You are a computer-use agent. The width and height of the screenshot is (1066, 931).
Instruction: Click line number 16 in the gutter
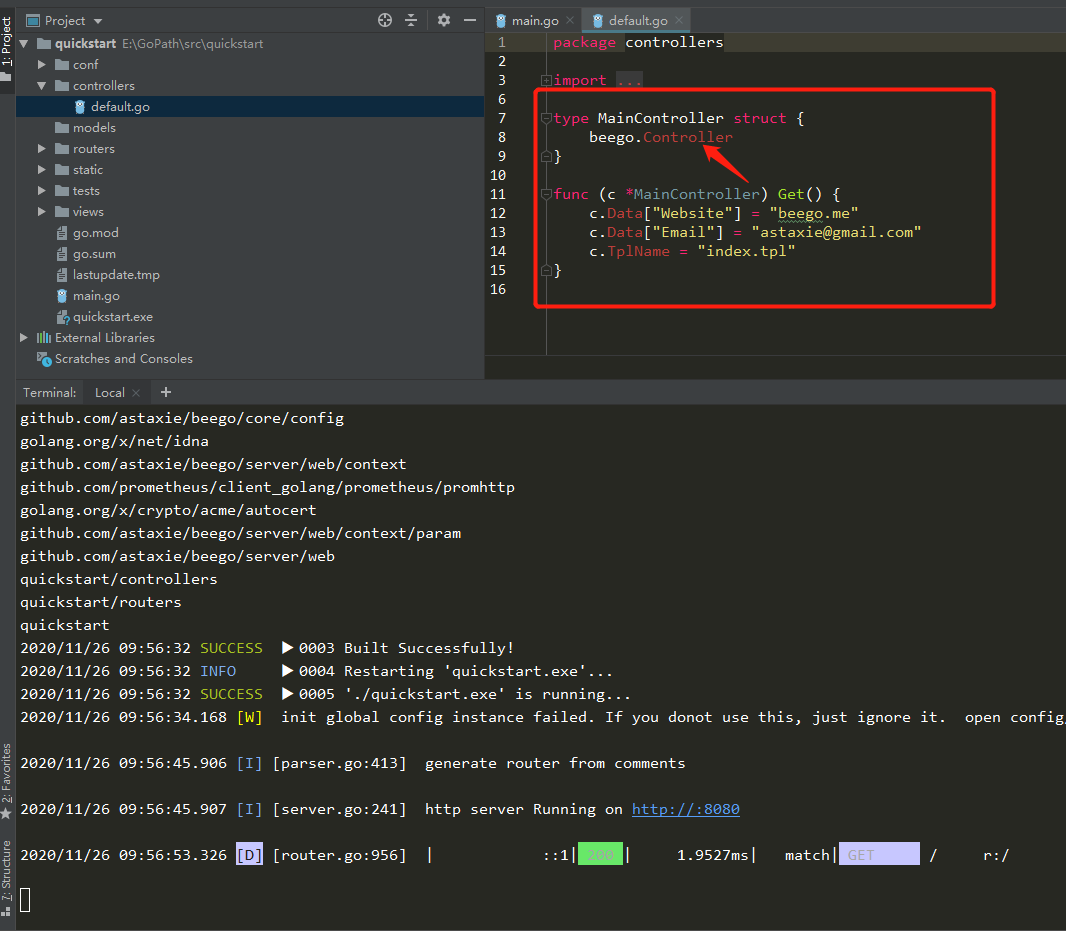(x=498, y=290)
